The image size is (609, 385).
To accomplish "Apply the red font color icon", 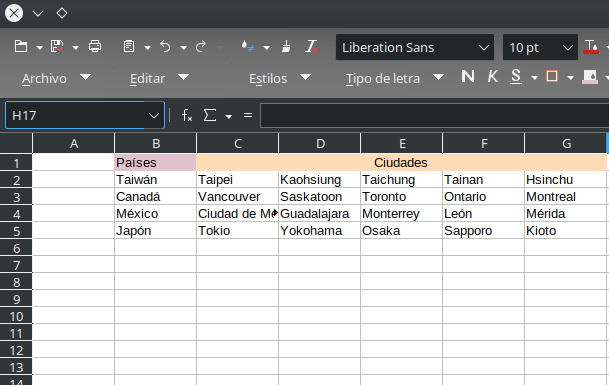I will [x=591, y=47].
